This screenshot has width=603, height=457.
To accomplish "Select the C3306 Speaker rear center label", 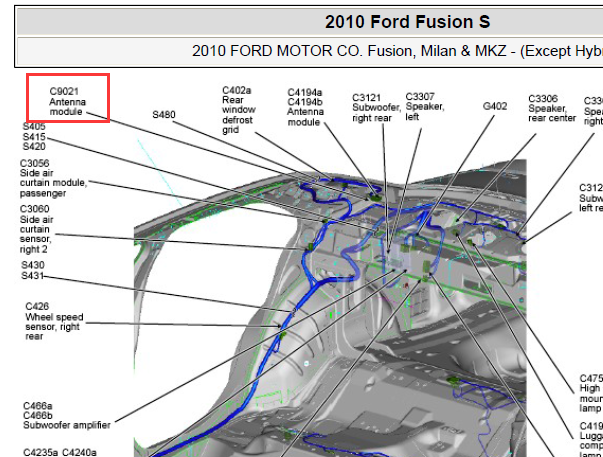I will point(552,108).
